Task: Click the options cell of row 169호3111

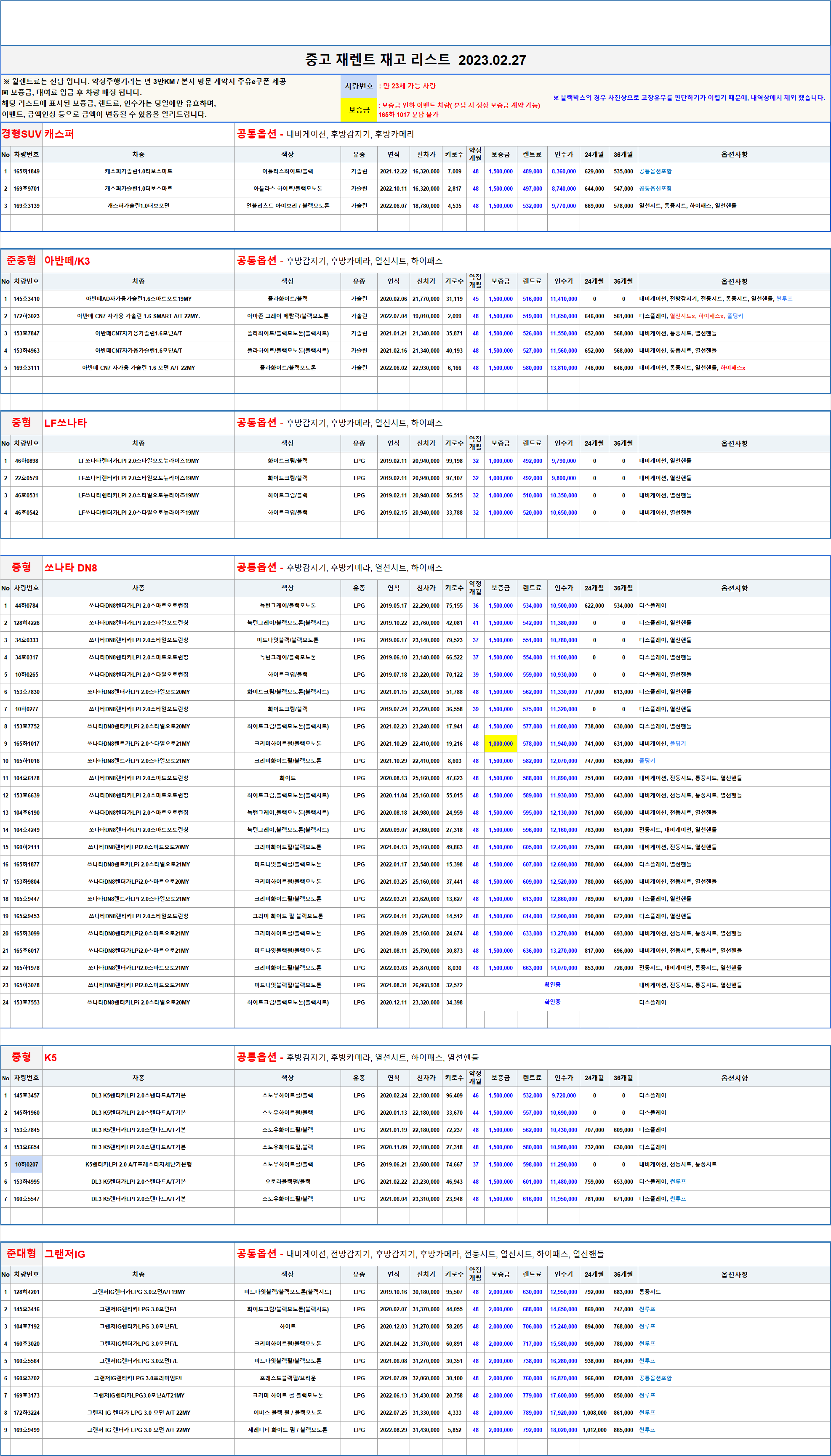Action: [x=734, y=368]
